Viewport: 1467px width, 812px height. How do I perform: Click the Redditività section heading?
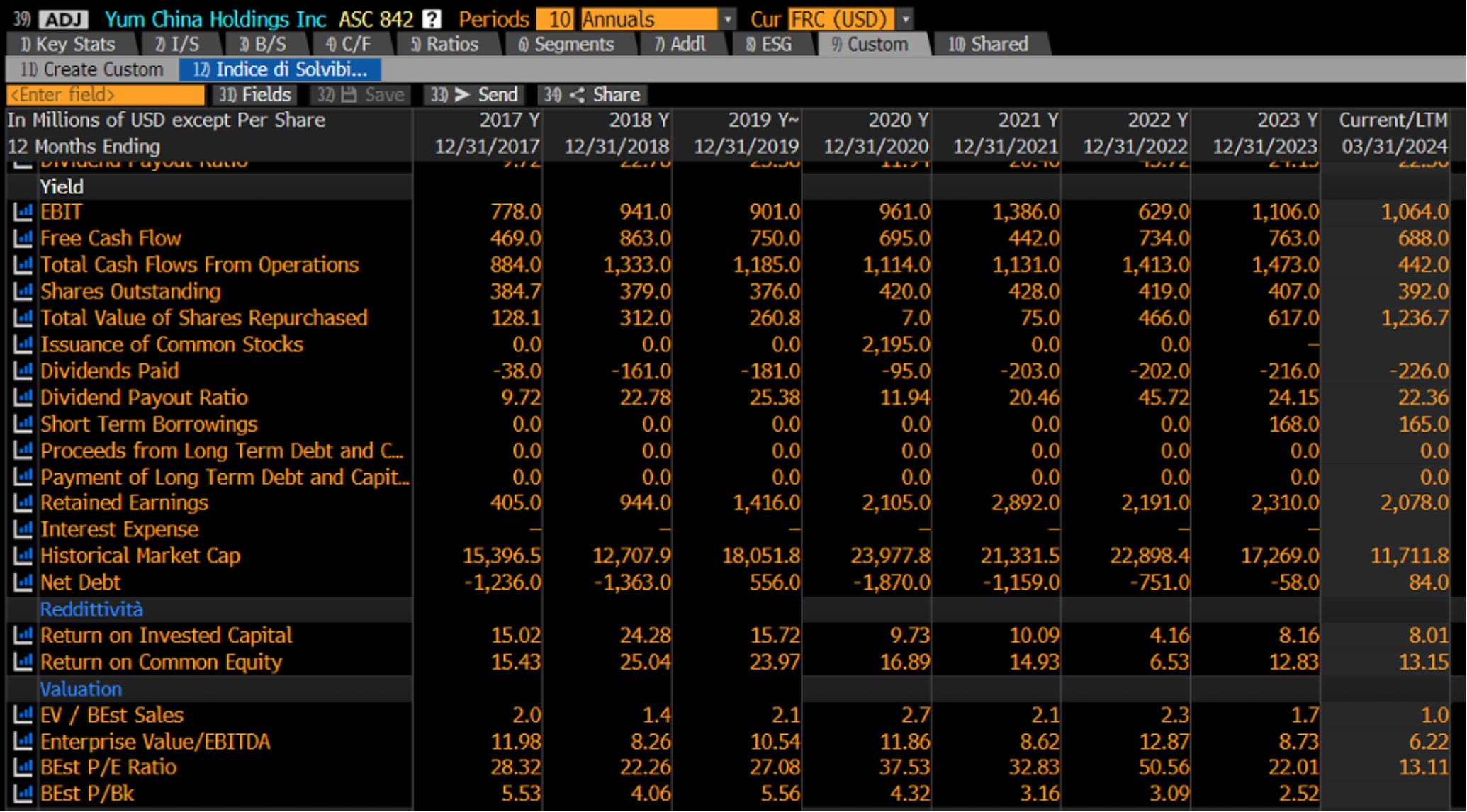pos(91,609)
